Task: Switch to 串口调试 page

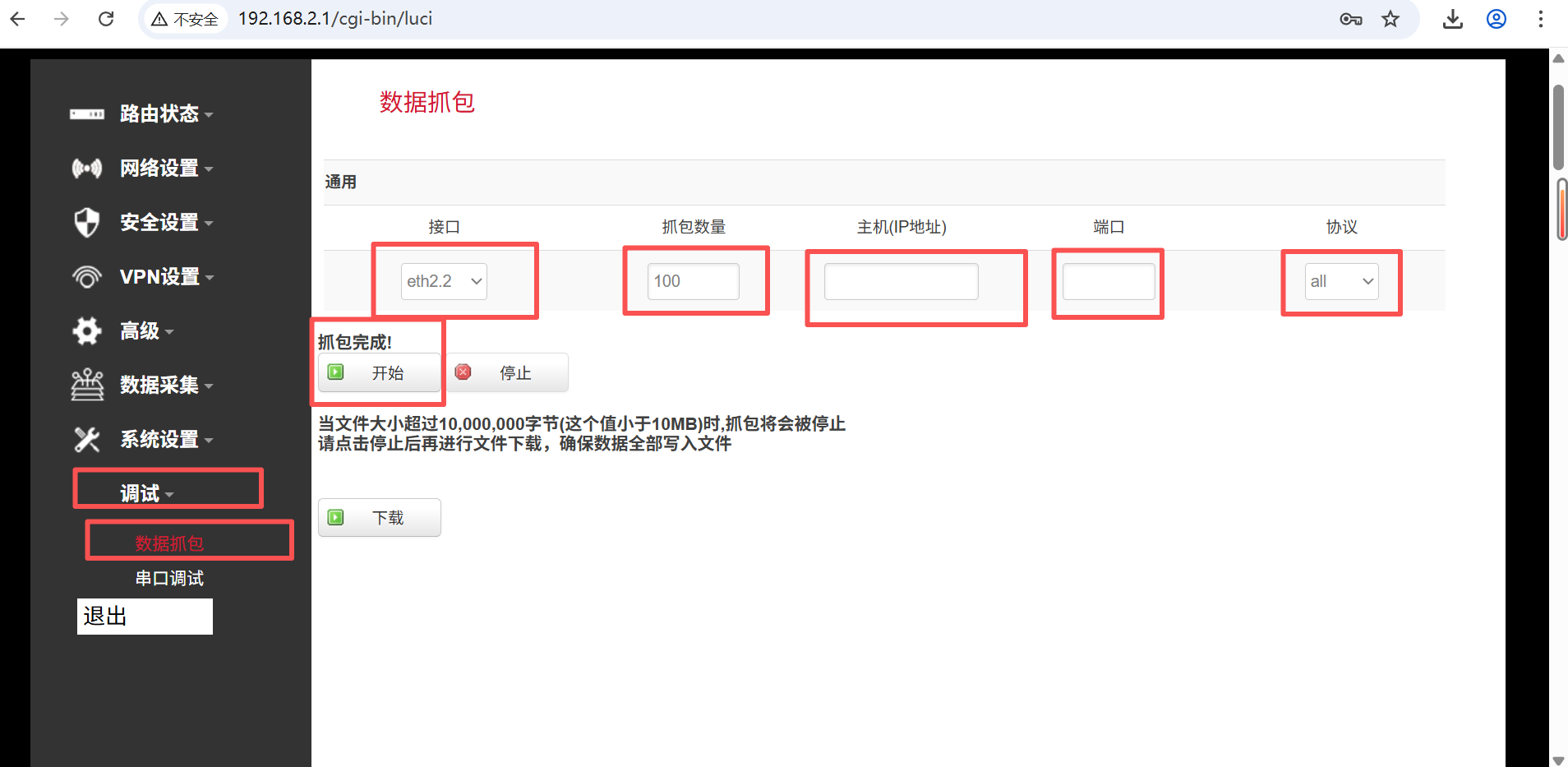Action: 168,578
